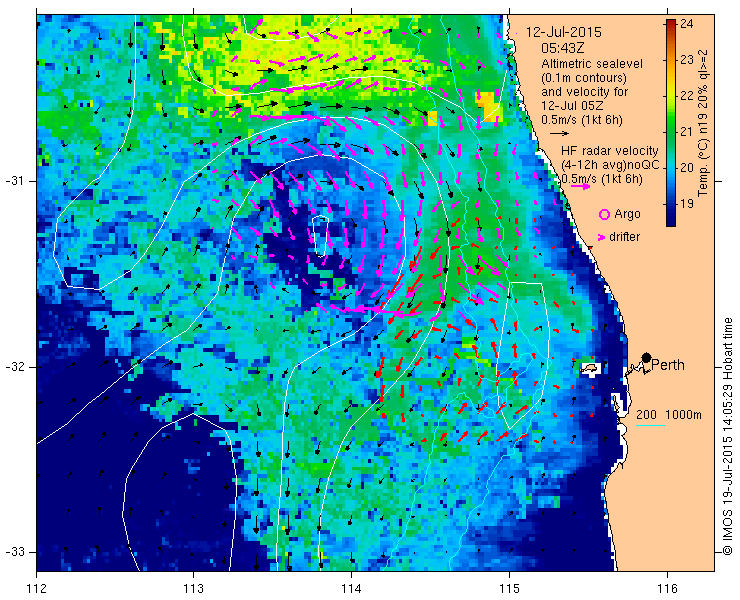The image size is (740, 600).
Task: Click the Perth city marker dot
Action: tap(646, 357)
